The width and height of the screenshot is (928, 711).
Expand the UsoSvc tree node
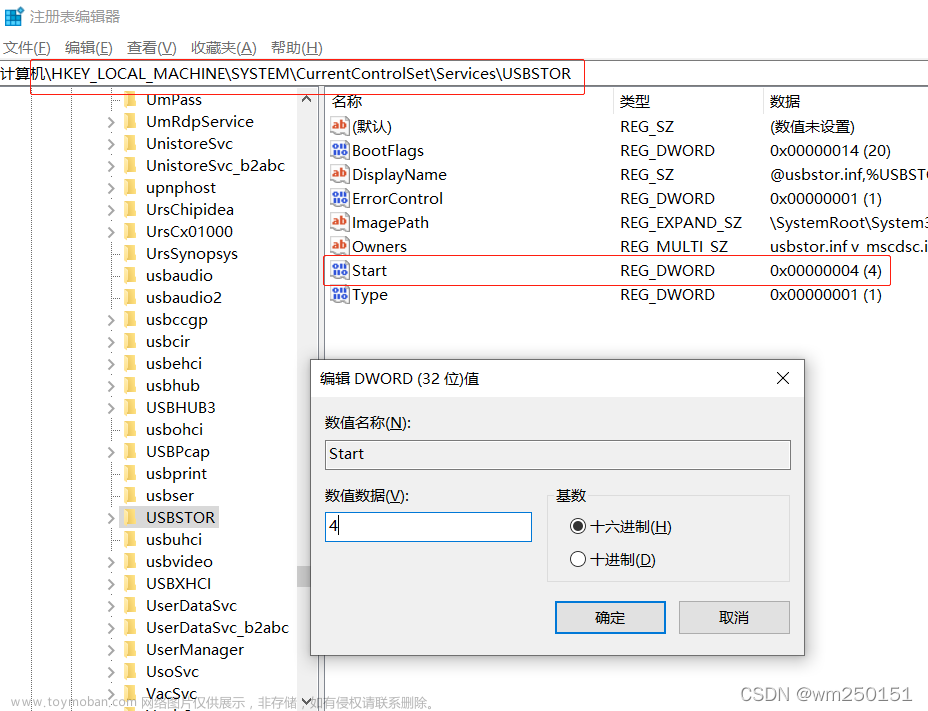point(111,672)
